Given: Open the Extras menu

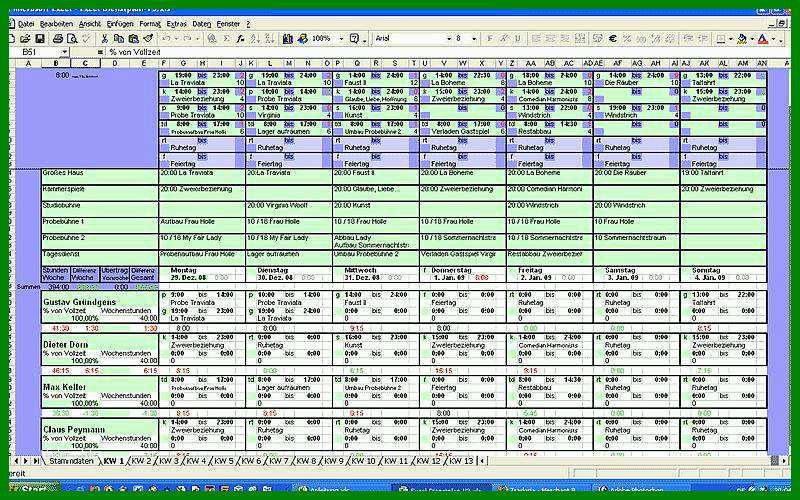Looking at the screenshot, I should [177, 24].
